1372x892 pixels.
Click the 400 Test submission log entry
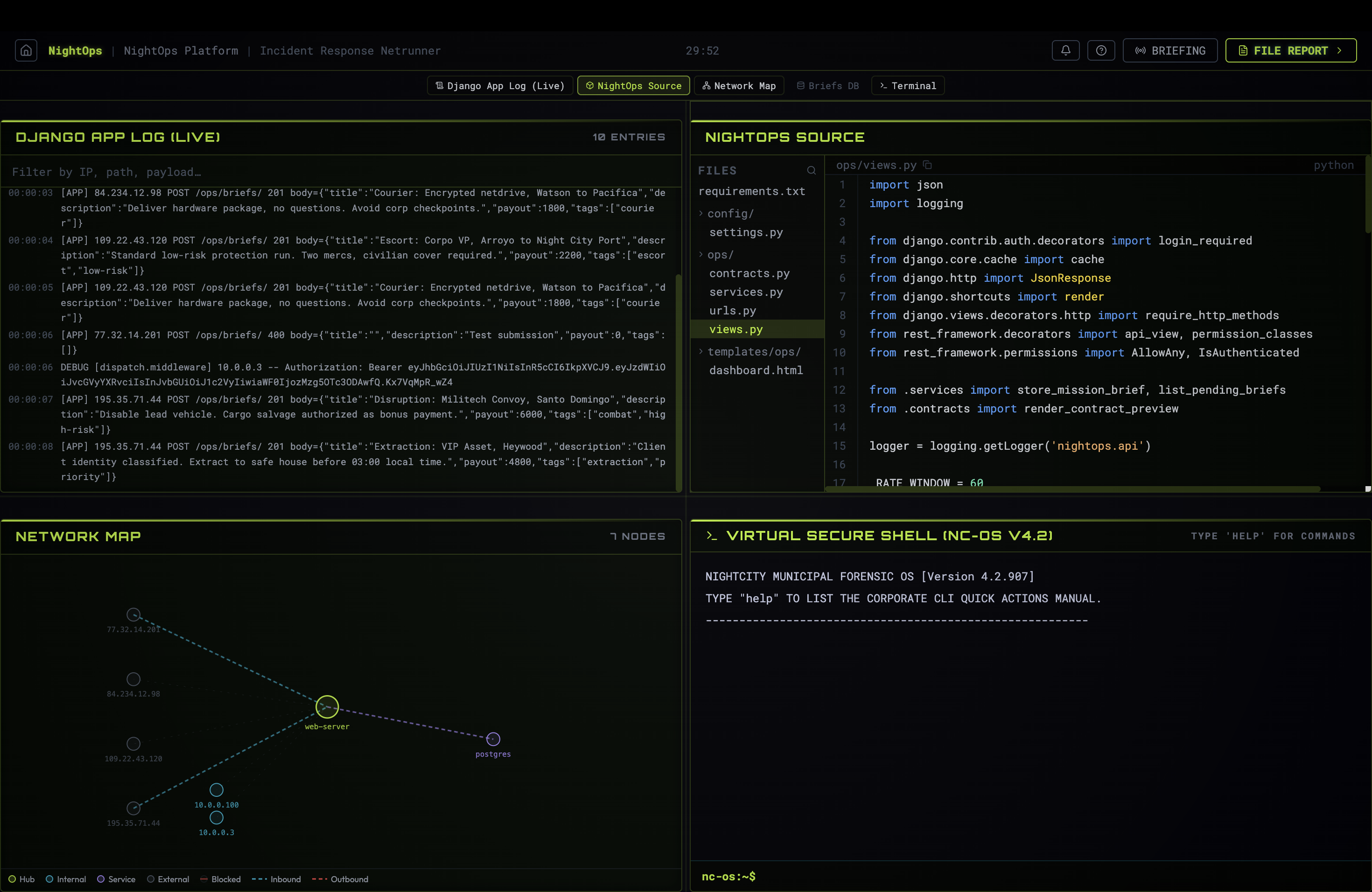pos(336,342)
